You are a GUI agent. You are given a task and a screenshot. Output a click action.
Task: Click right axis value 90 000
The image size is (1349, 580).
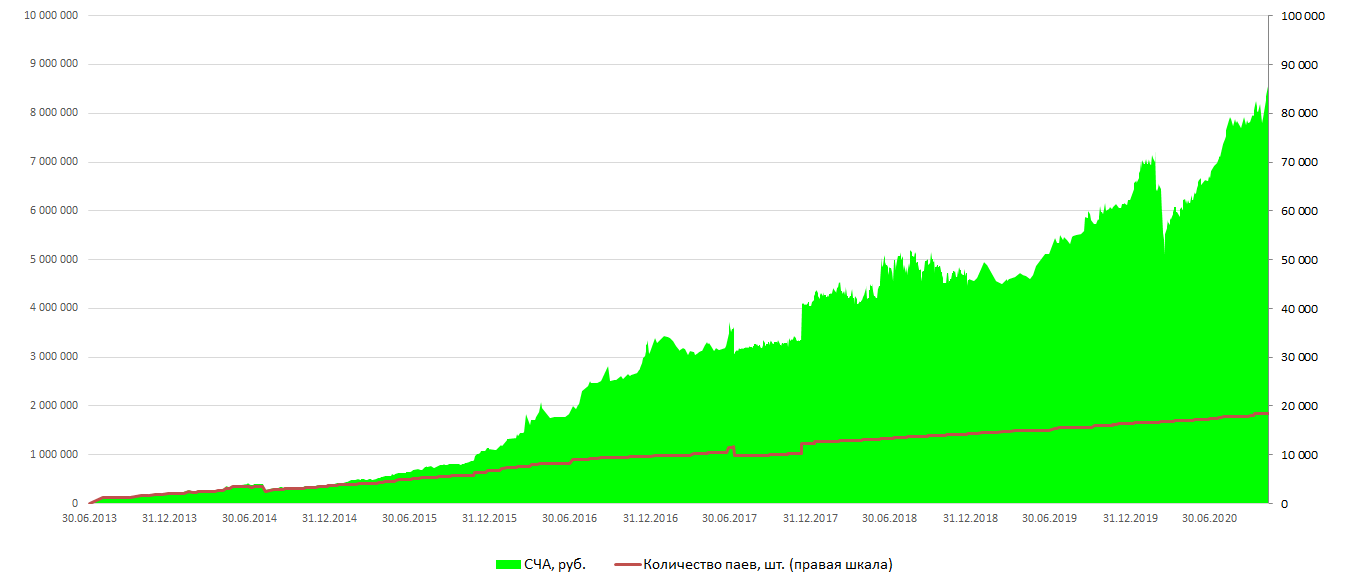click(x=1298, y=65)
